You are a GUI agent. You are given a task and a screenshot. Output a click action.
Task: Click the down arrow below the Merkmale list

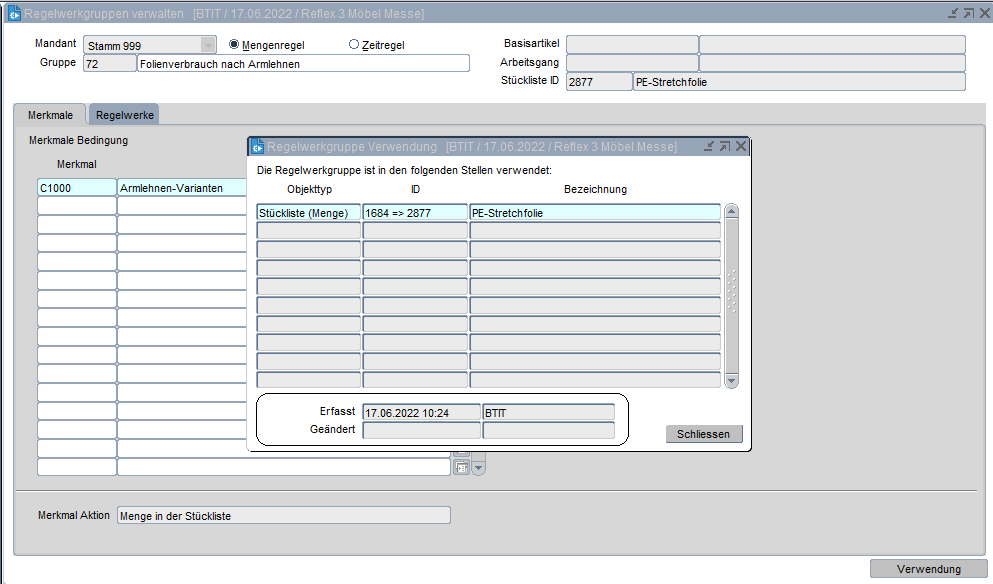(x=478, y=467)
